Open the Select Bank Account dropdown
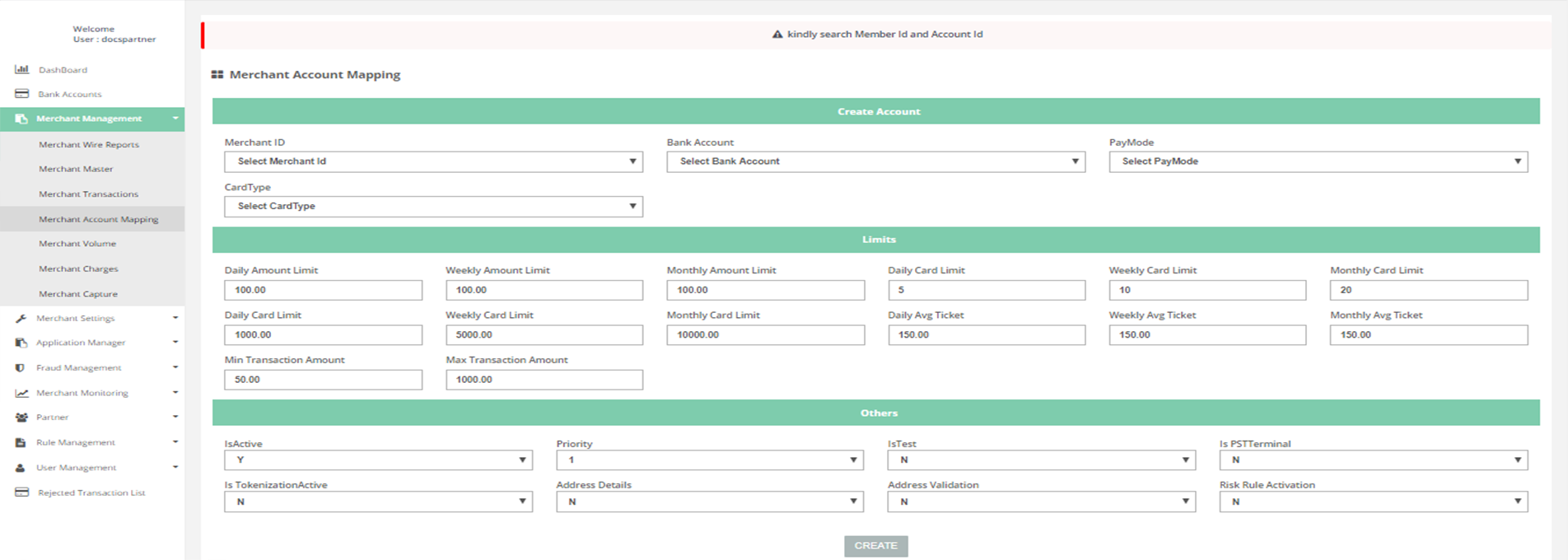 [875, 161]
